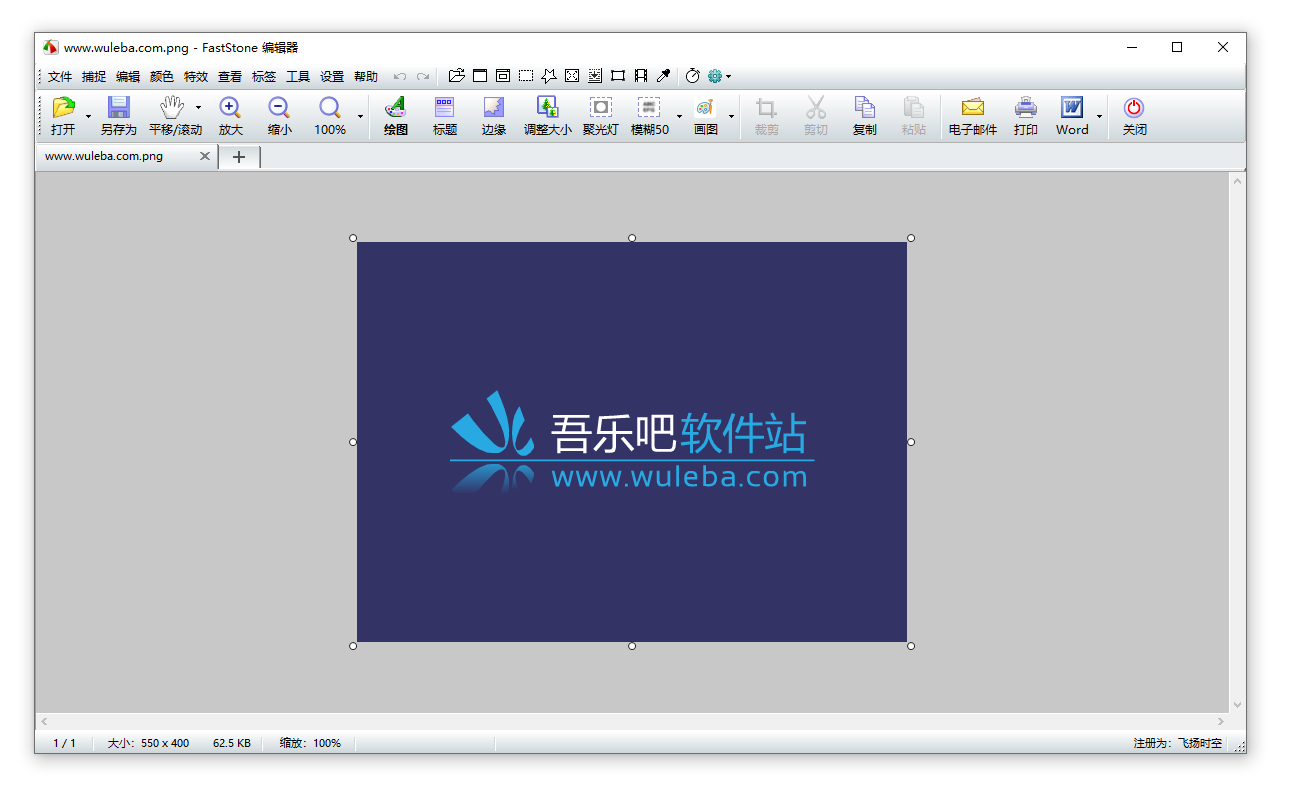This screenshot has height=789, width=1290.
Task: Expand the 打开 dropdown arrow
Action: (x=88, y=117)
